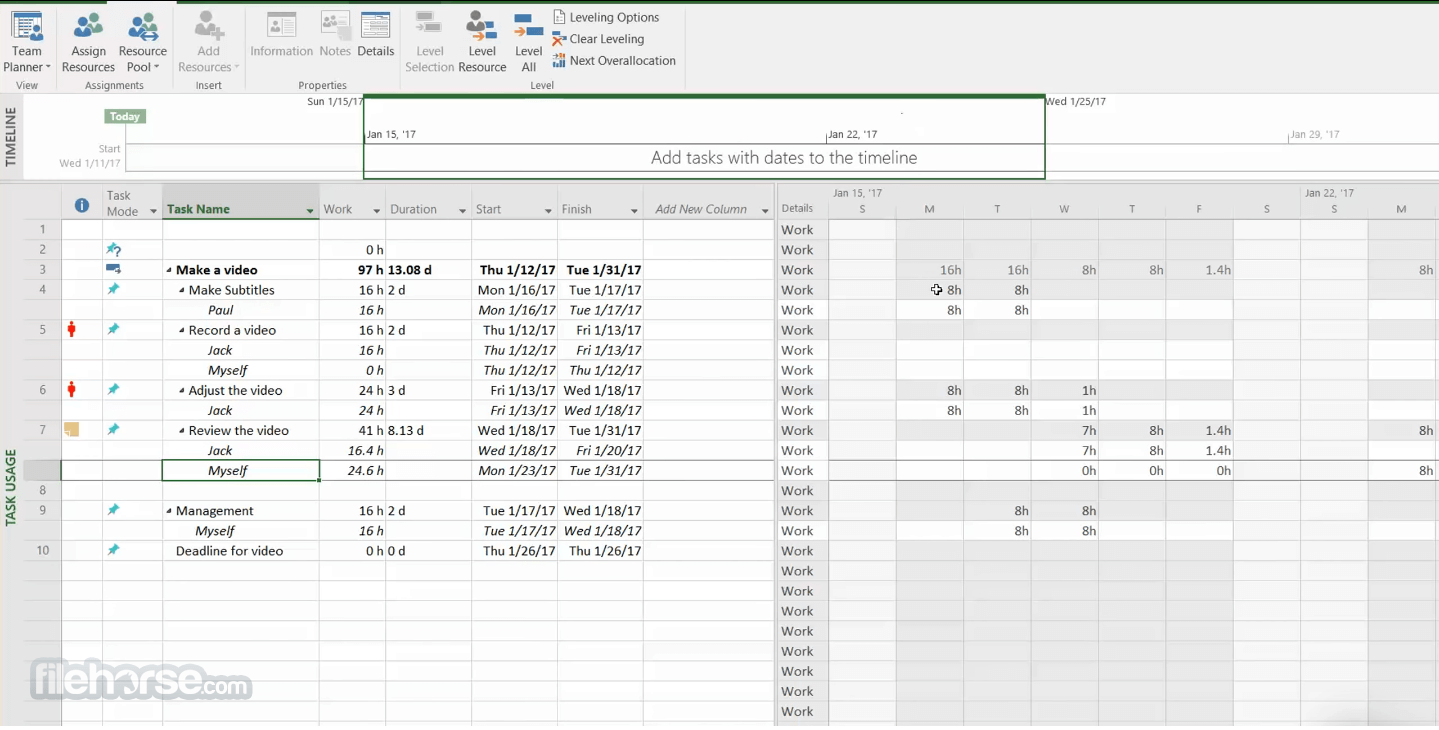Click the question-mark task mode icon in row 2
The height and width of the screenshot is (730, 1439).
pyautogui.click(x=113, y=249)
